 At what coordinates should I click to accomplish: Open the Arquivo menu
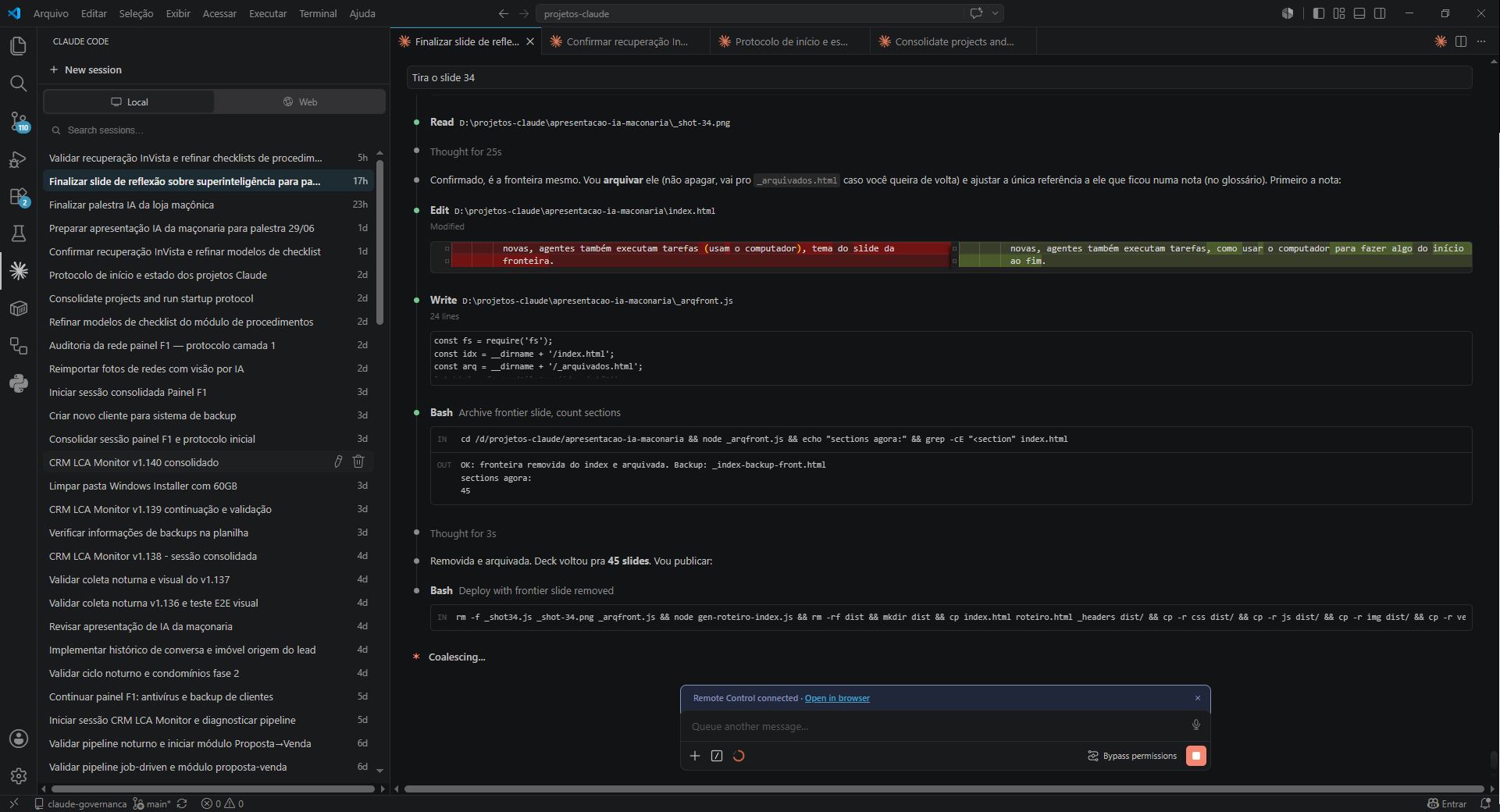click(x=51, y=13)
